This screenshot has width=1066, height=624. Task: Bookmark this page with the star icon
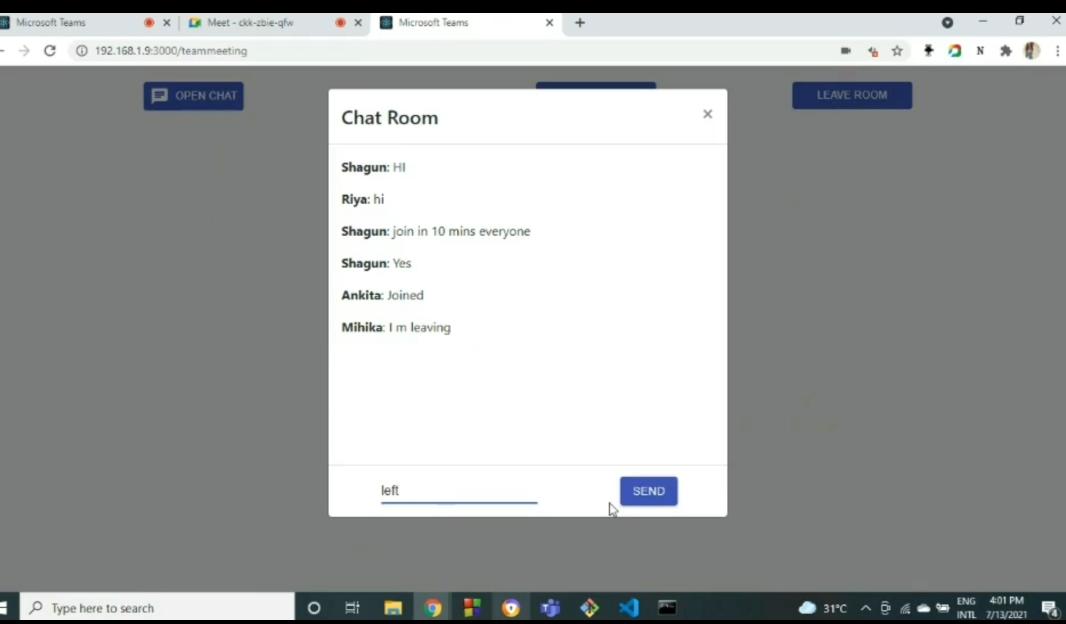click(897, 50)
